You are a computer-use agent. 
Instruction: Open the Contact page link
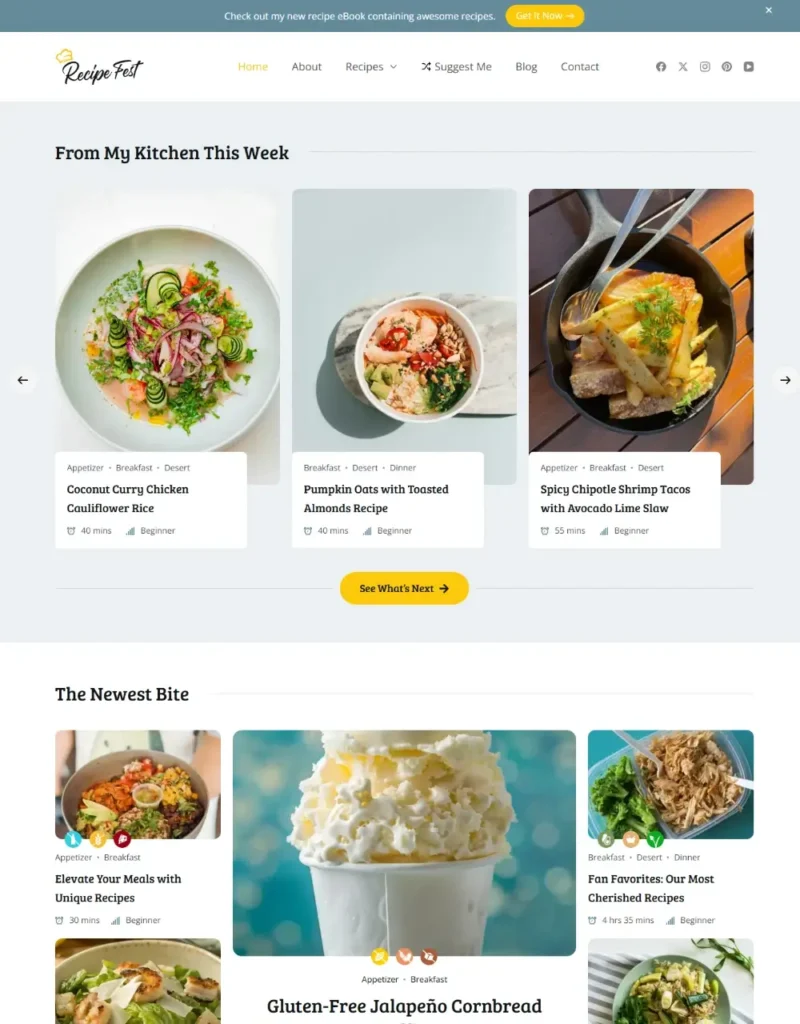579,67
